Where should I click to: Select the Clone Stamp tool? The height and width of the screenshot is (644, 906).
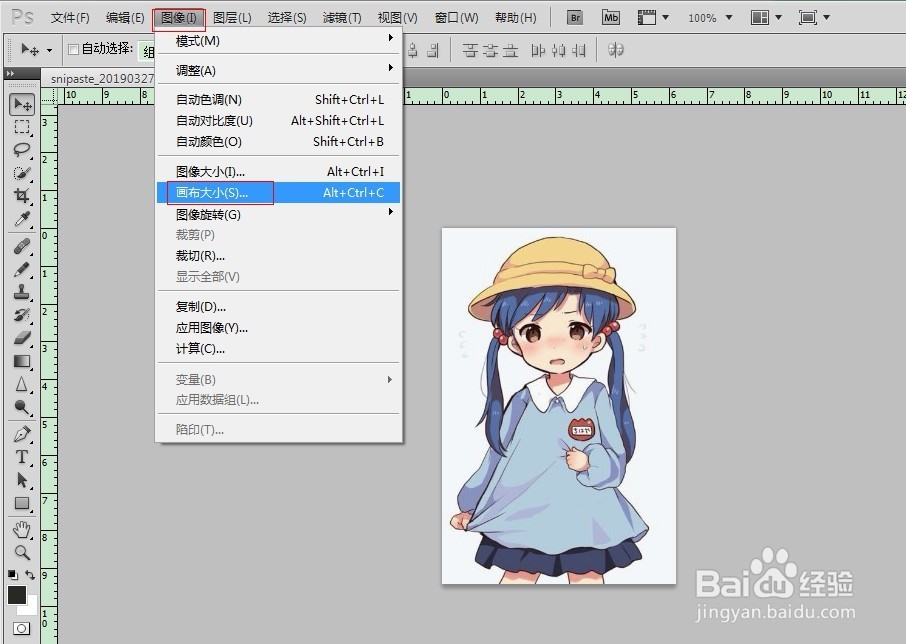pyautogui.click(x=22, y=292)
